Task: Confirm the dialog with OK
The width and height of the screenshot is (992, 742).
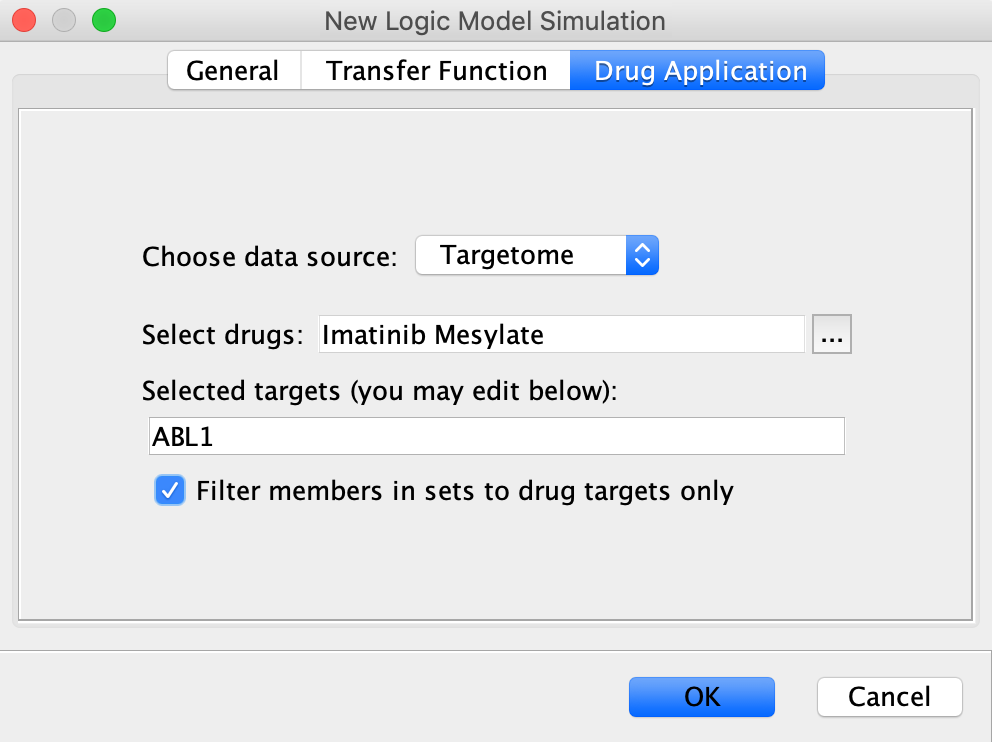Action: point(702,697)
